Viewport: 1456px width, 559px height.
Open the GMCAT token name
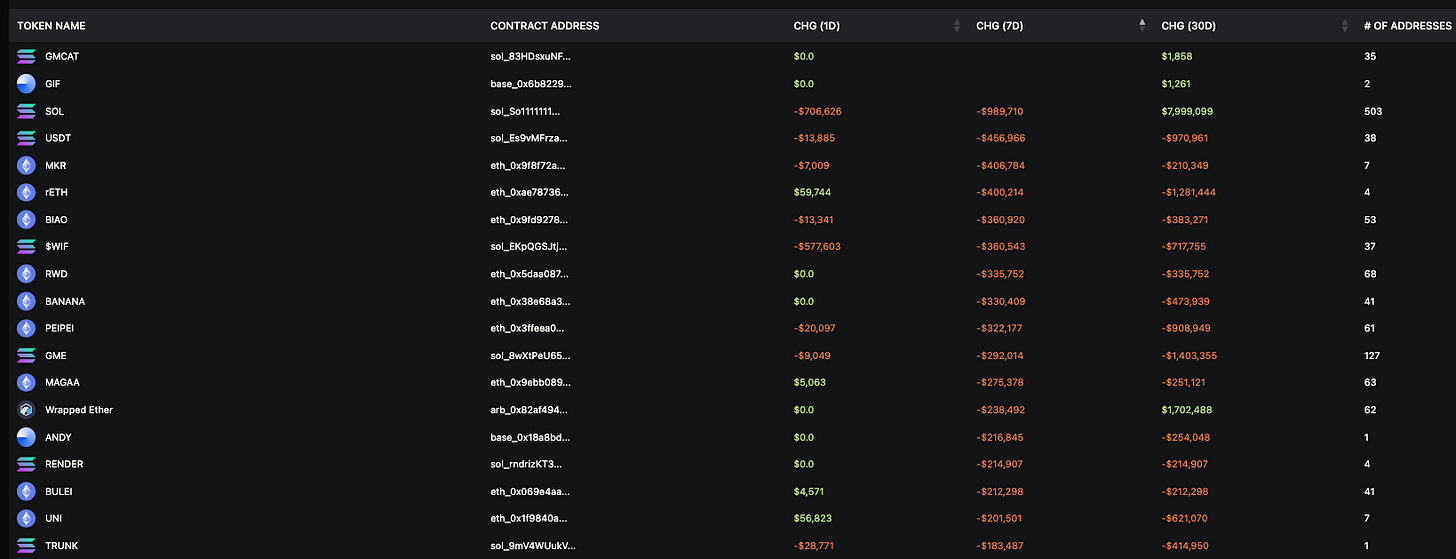tap(62, 57)
